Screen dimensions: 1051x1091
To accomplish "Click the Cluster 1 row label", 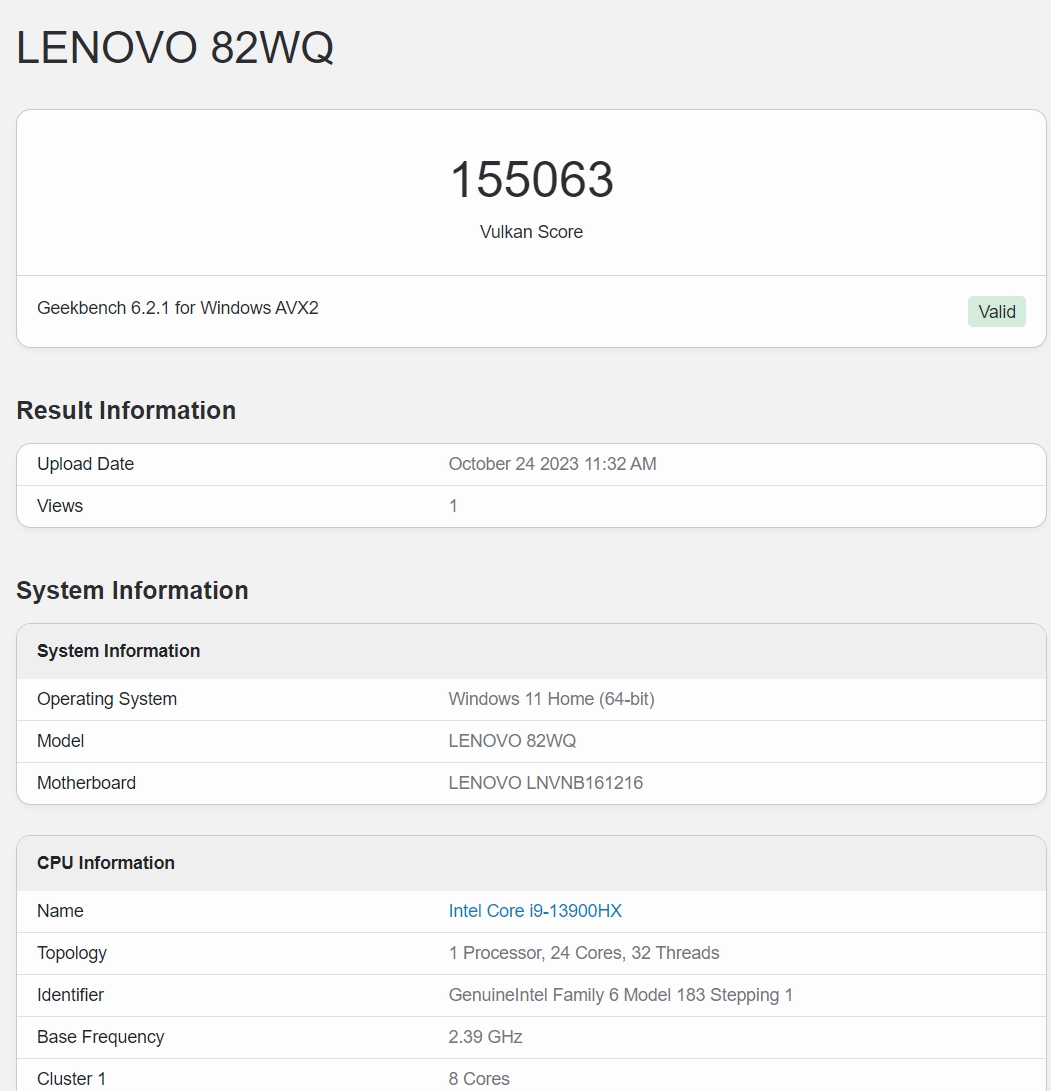I will coord(71,1079).
